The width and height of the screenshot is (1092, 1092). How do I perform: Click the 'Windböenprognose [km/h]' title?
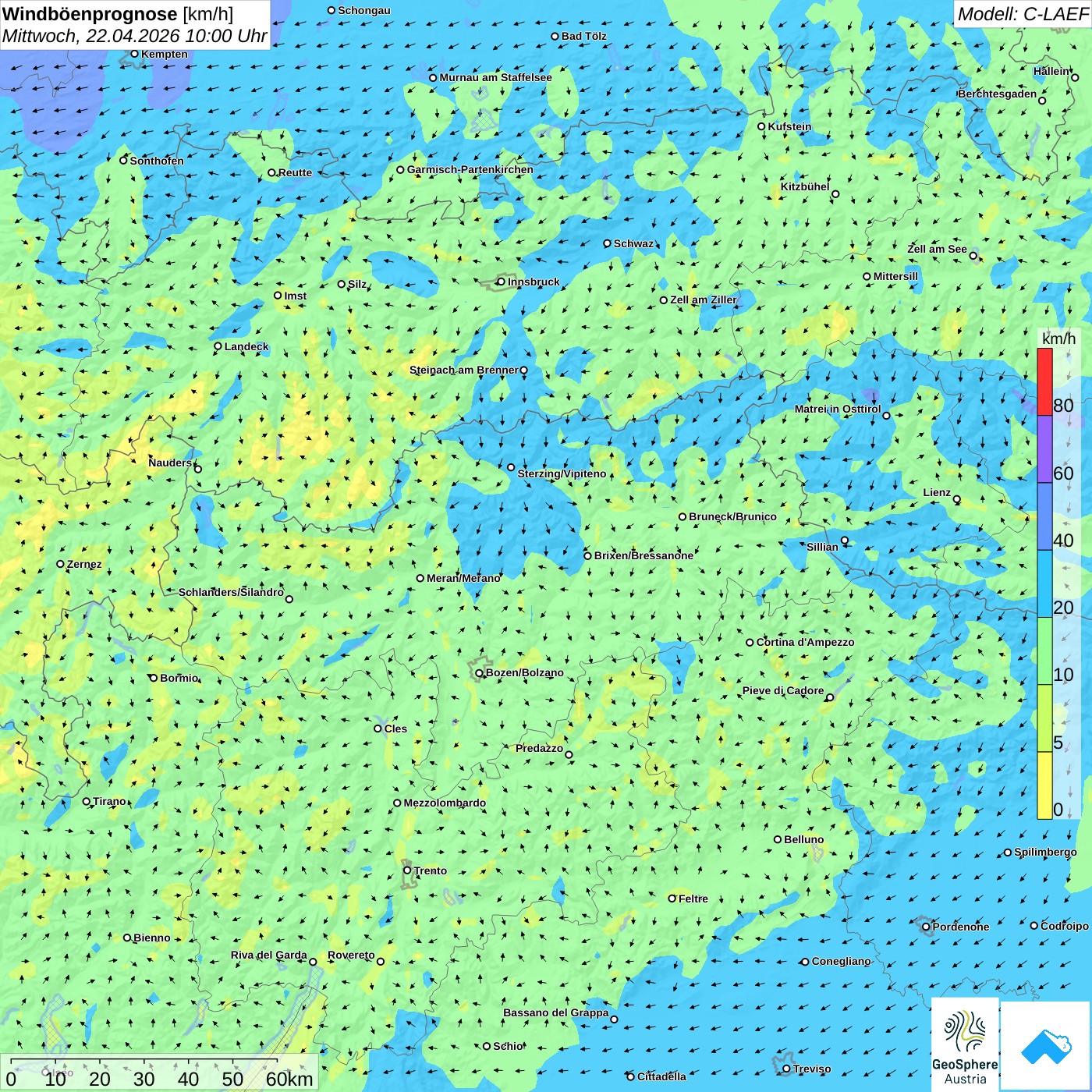(x=118, y=14)
